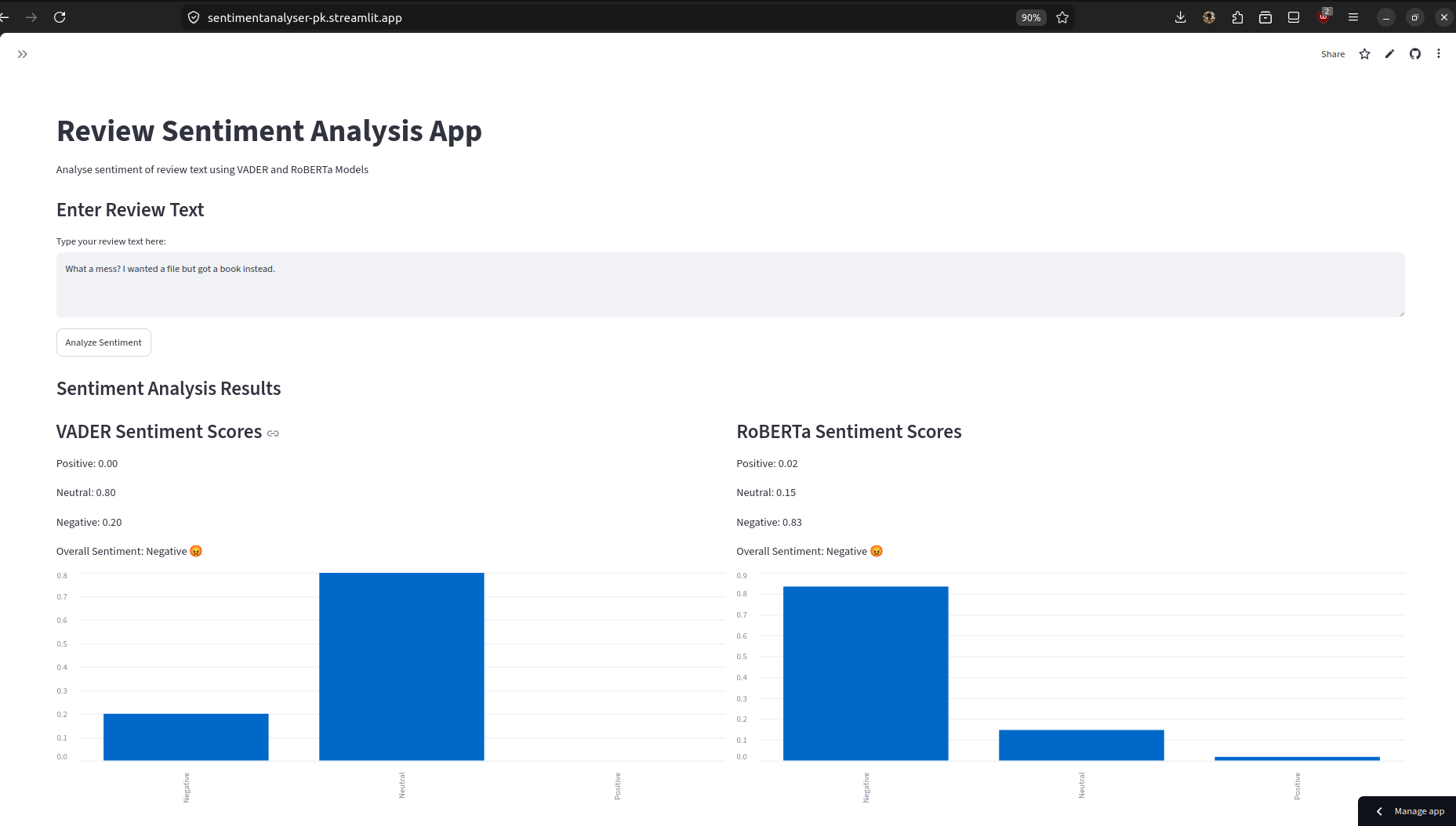This screenshot has height=826, width=1456.
Task: Bookmark this page with star icon
Action: [1062, 17]
